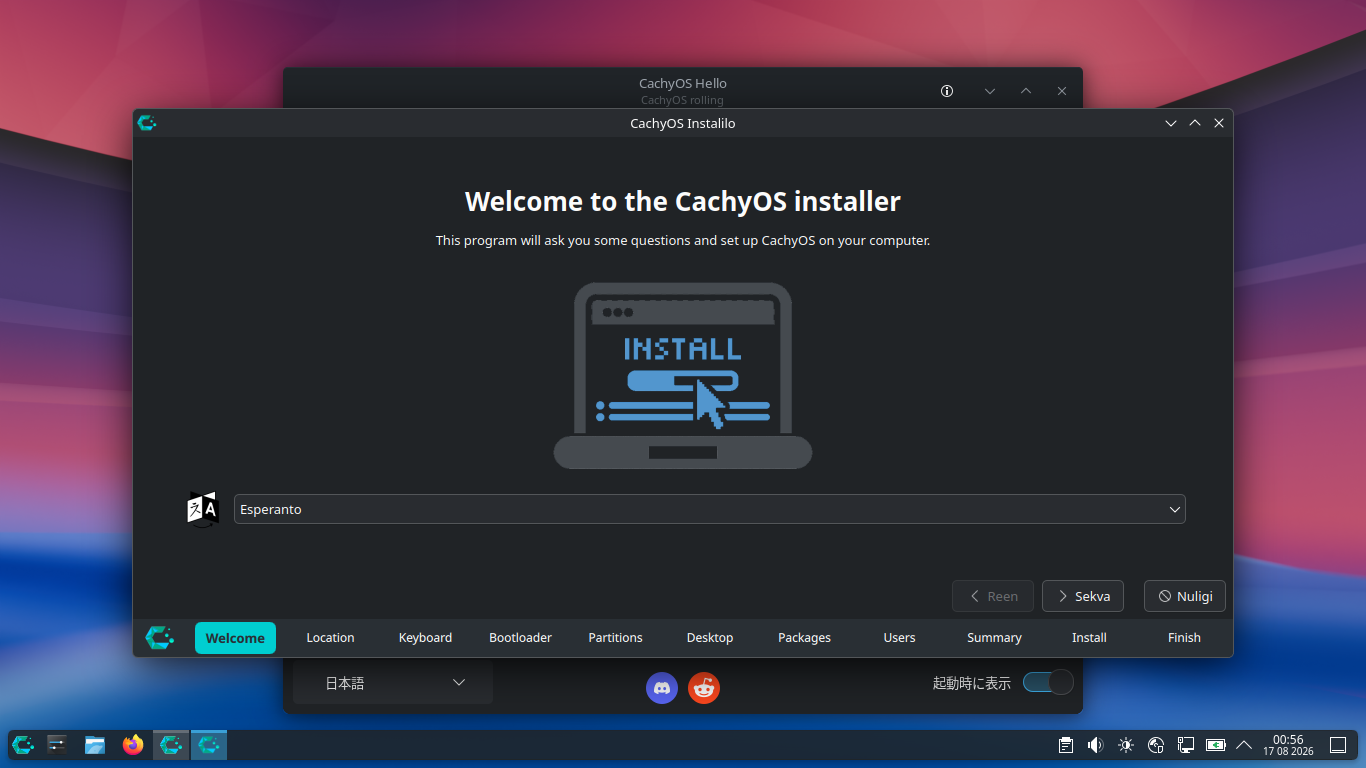Open the clipboard tray icon
1366x768 pixels.
[x=1066, y=745]
